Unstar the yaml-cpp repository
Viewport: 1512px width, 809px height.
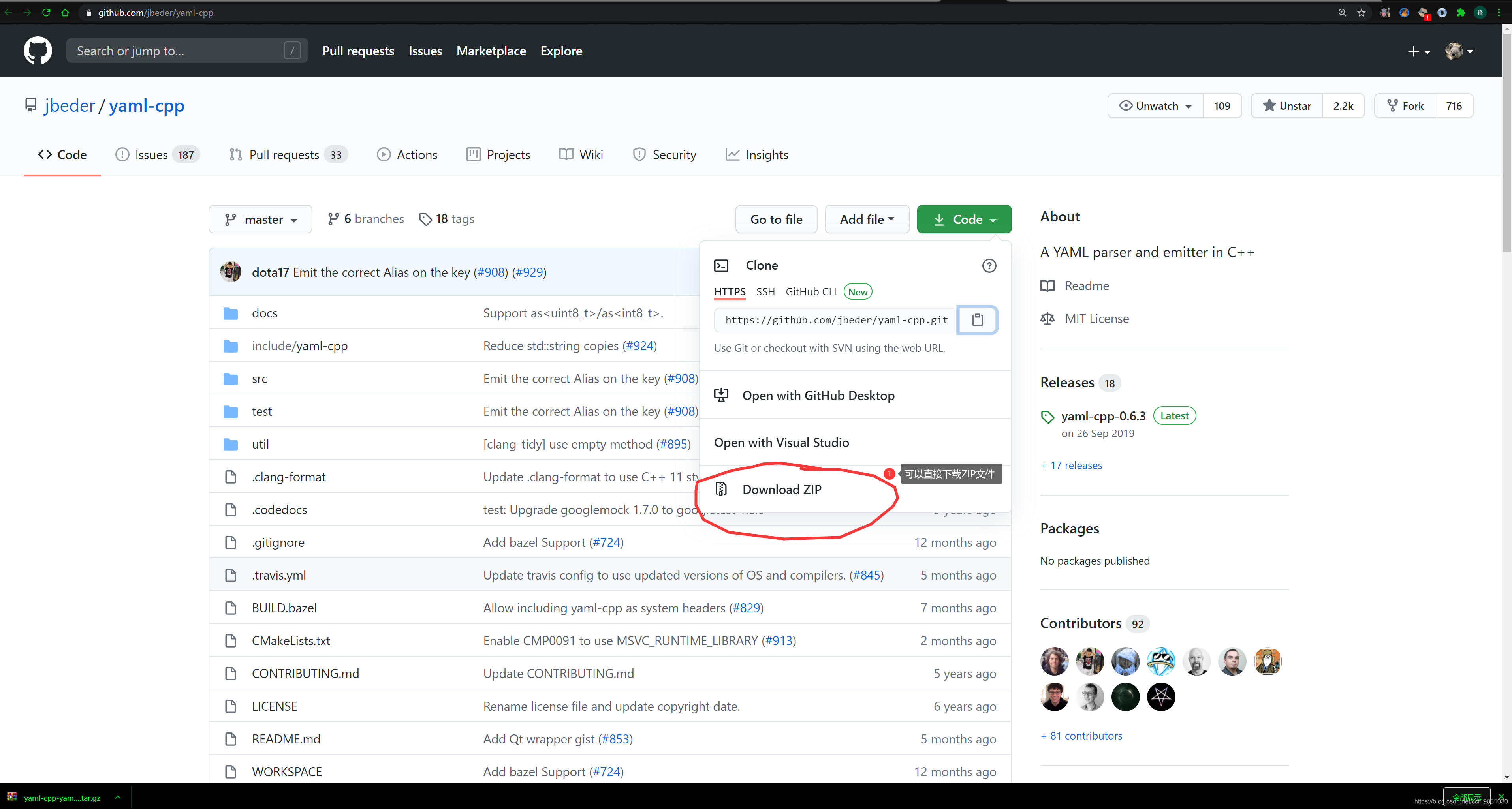pyautogui.click(x=1286, y=106)
